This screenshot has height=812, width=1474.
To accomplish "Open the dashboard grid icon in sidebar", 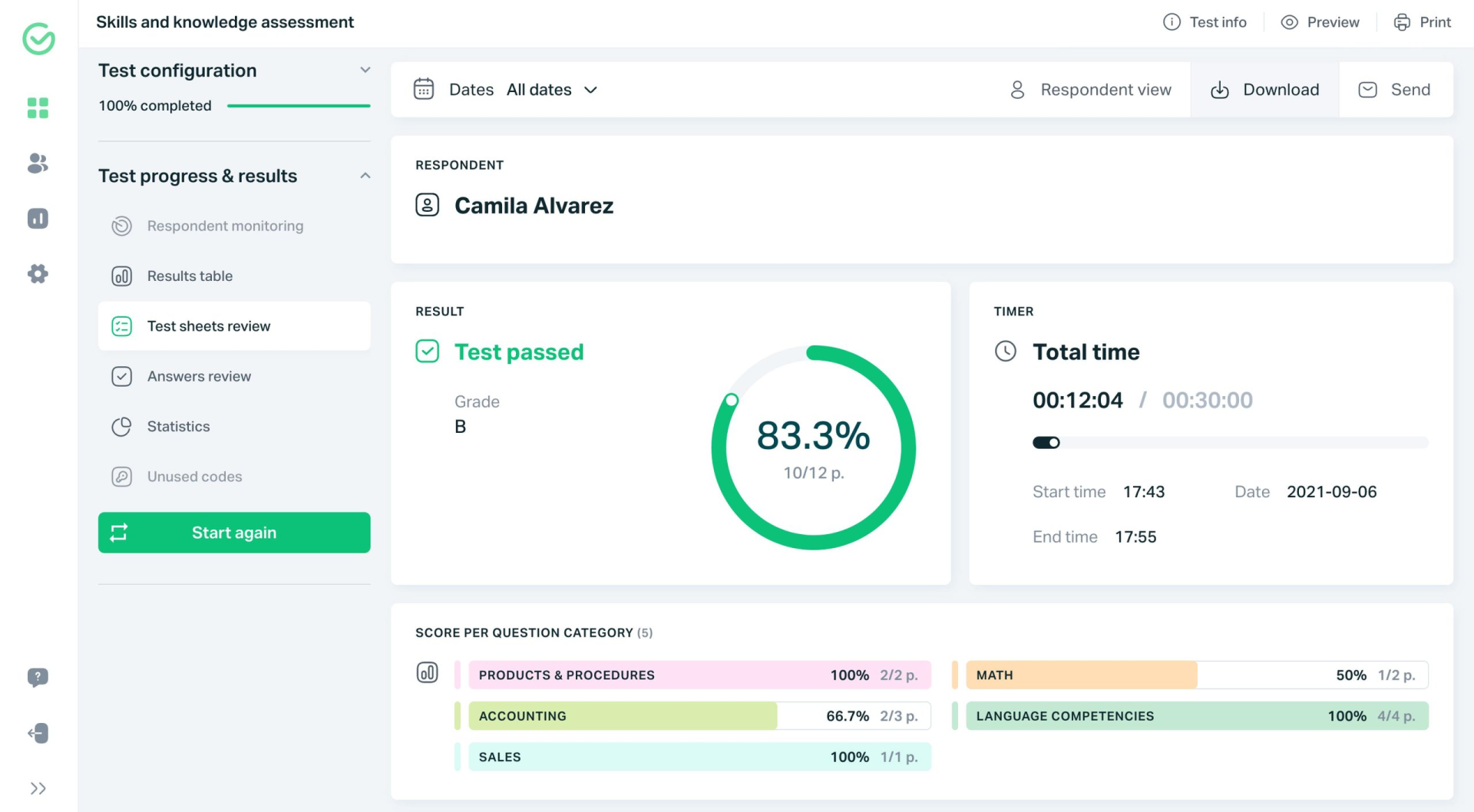I will [38, 108].
